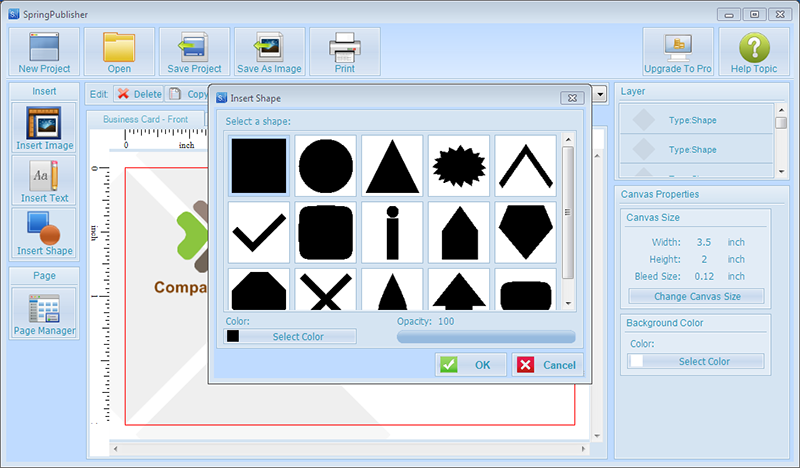This screenshot has height=468, width=800.
Task: Open a project with the Open folder icon
Action: point(119,51)
